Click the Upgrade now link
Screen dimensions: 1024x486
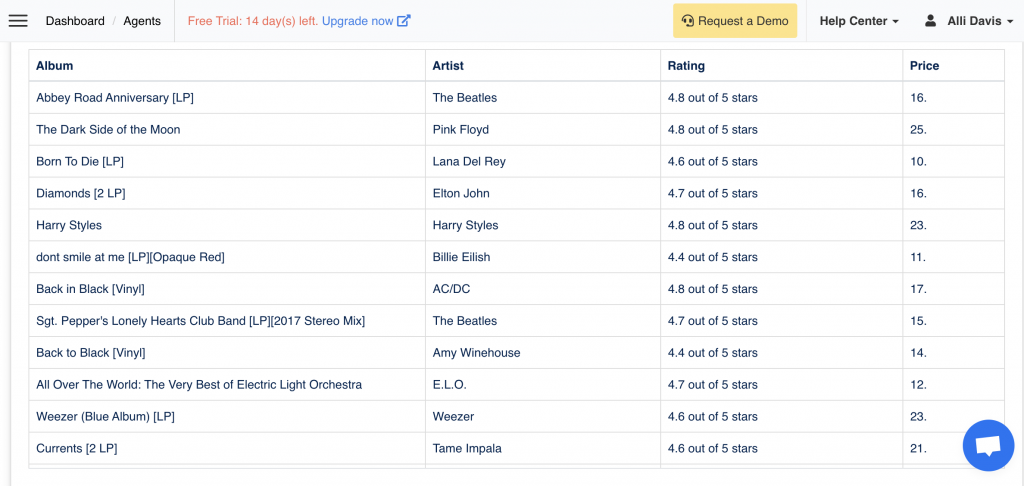click(x=358, y=21)
